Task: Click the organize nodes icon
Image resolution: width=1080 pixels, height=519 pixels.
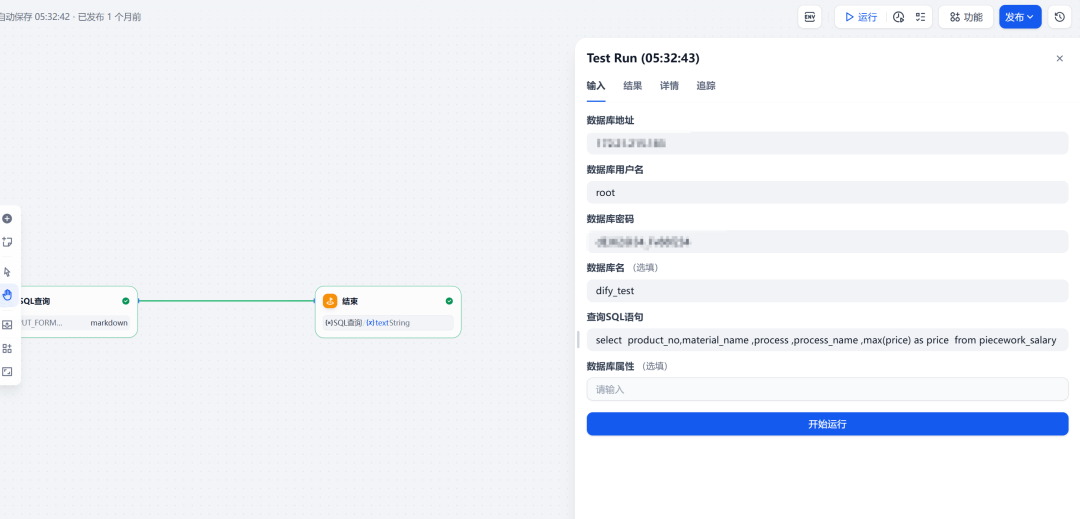Action: pos(7,348)
